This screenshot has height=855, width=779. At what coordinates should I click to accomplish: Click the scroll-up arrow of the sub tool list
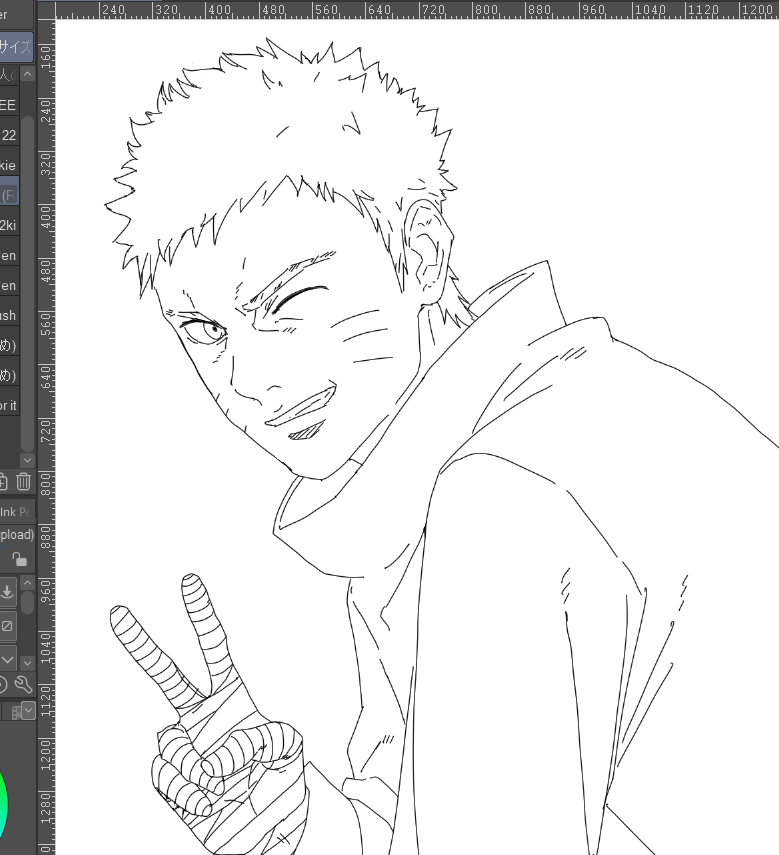pyautogui.click(x=27, y=74)
